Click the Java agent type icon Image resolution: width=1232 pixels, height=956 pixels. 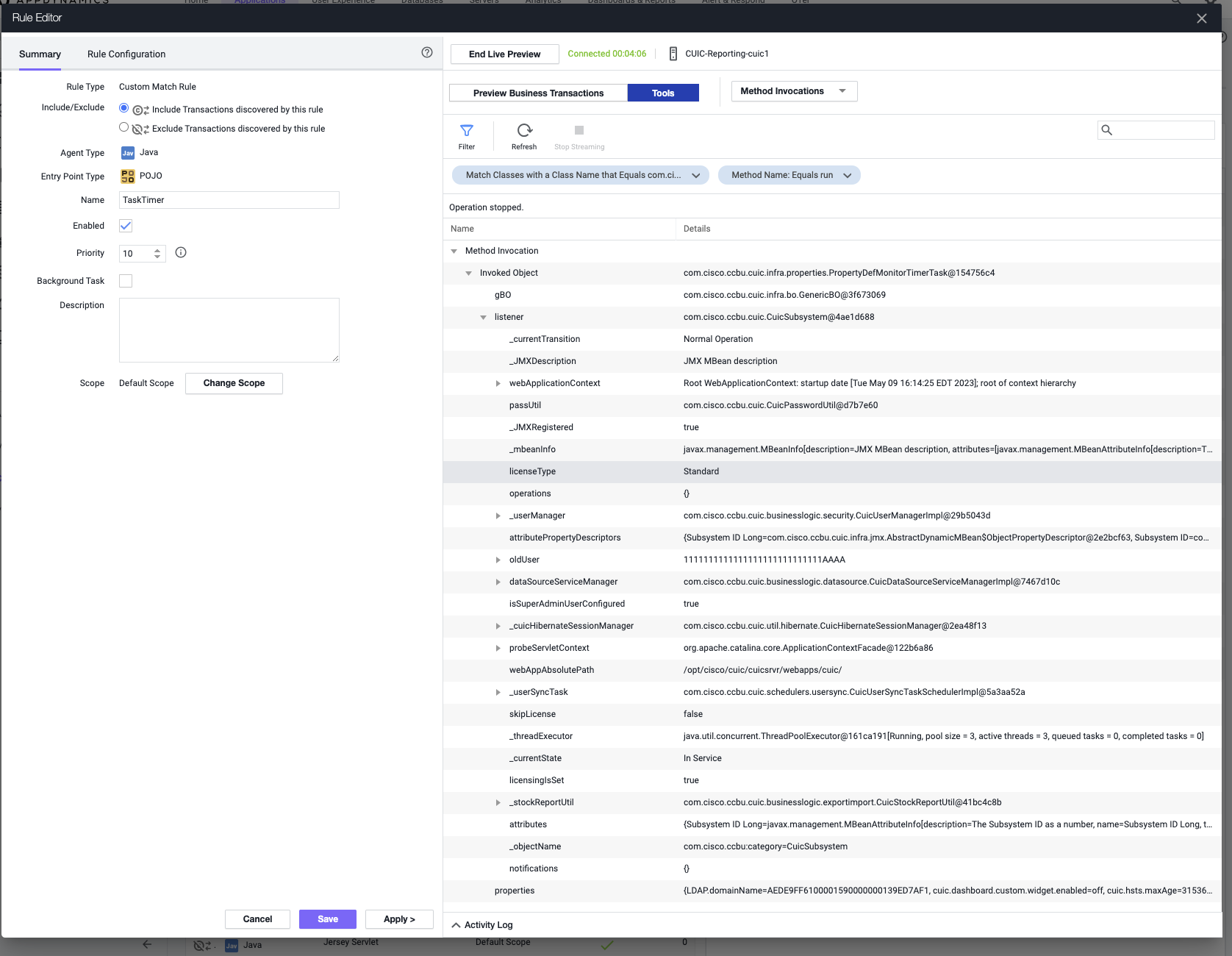click(x=128, y=153)
